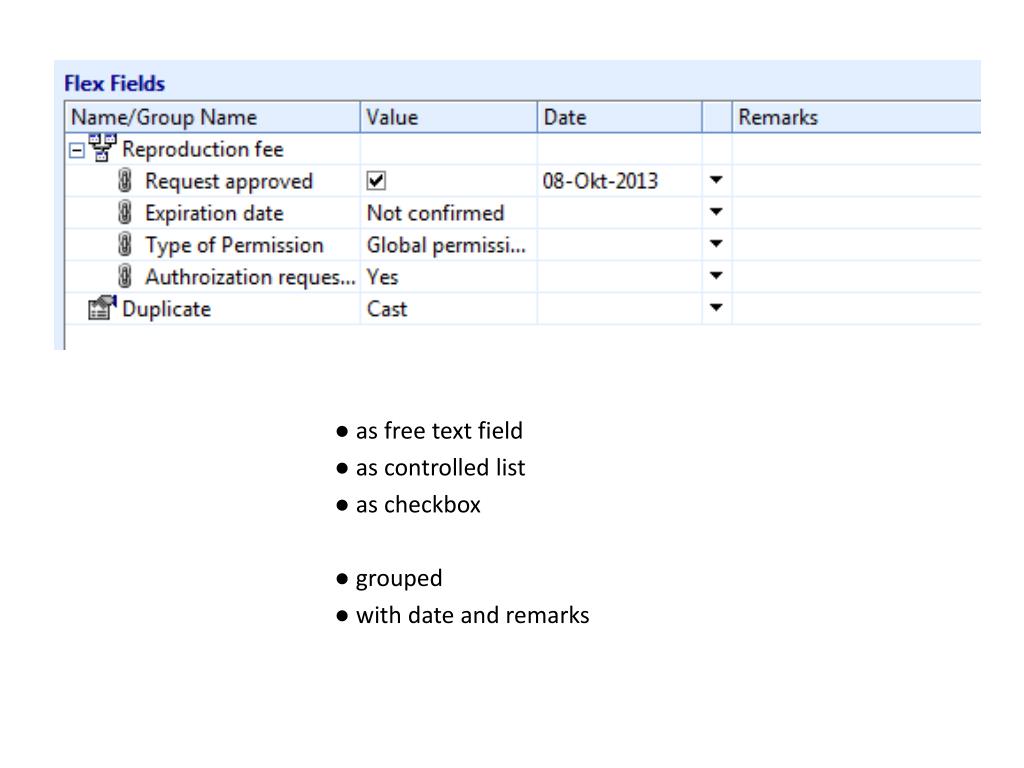Click the Global permission value cell
This screenshot has width=1024, height=768.
(x=446, y=245)
